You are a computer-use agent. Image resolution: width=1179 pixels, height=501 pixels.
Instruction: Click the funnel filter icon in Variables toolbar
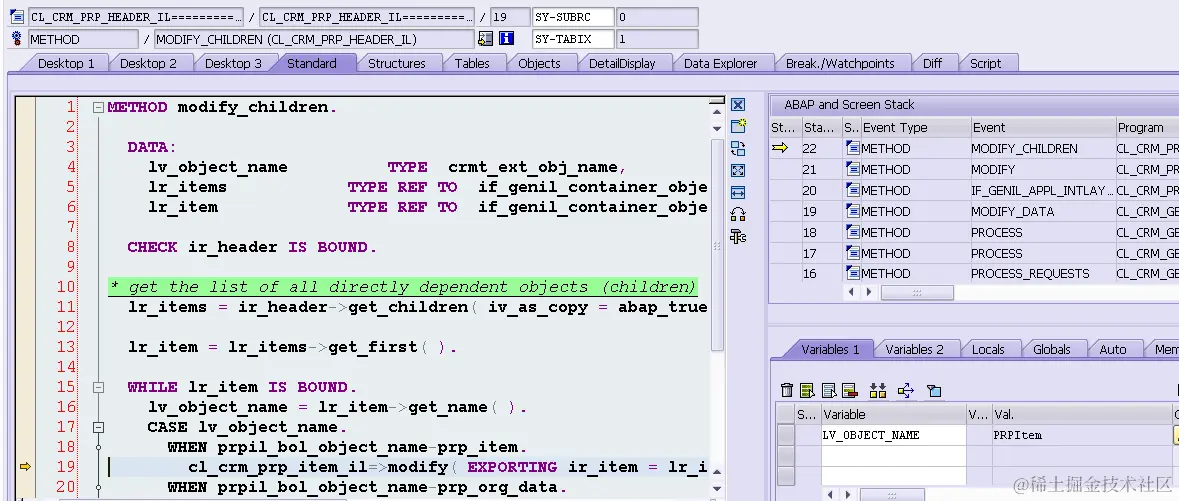pyautogui.click(x=933, y=390)
